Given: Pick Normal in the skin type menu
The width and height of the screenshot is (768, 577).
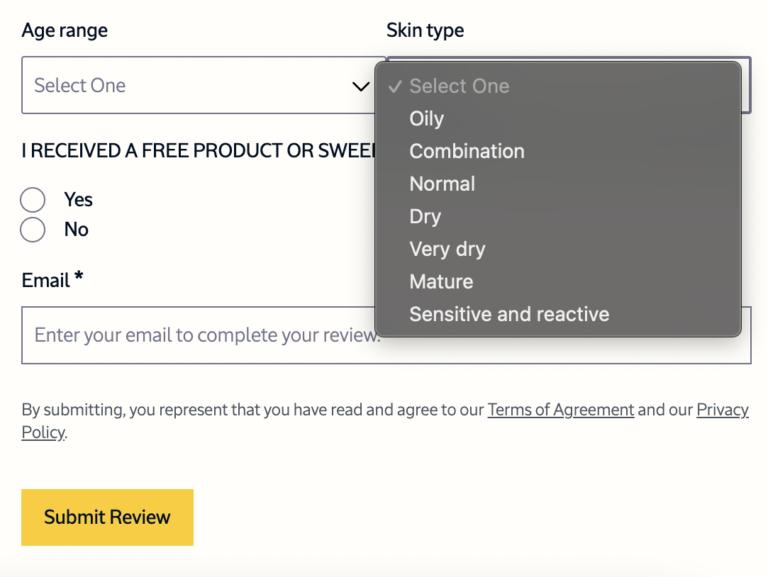Looking at the screenshot, I should point(442,184).
